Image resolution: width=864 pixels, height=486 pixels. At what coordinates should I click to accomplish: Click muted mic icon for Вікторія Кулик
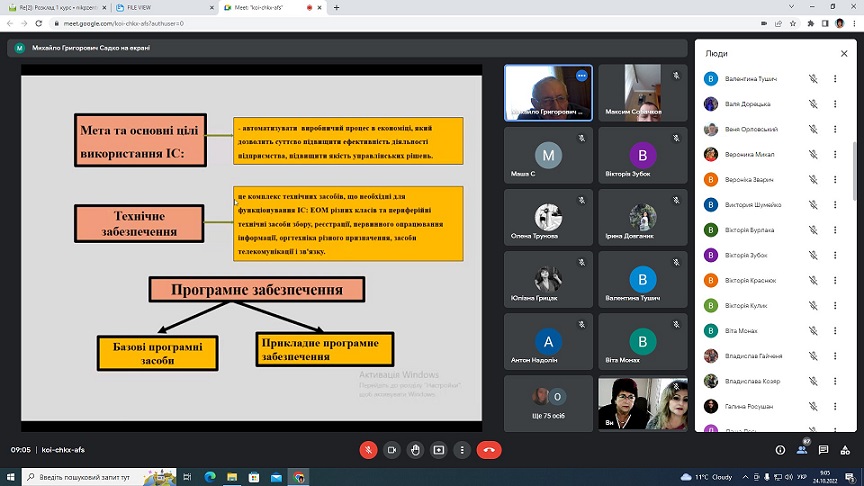pos(813,306)
